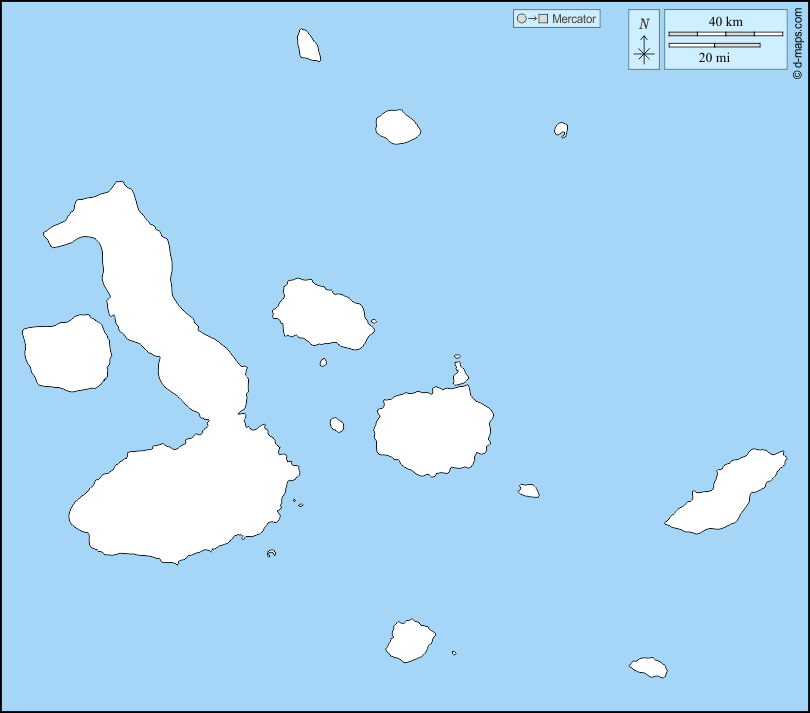Select Pinta, the northernmost island at the top
The width and height of the screenshot is (810, 713).
[308, 46]
